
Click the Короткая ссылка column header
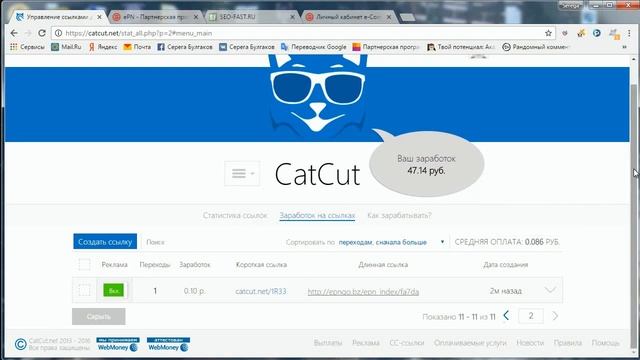[261, 264]
